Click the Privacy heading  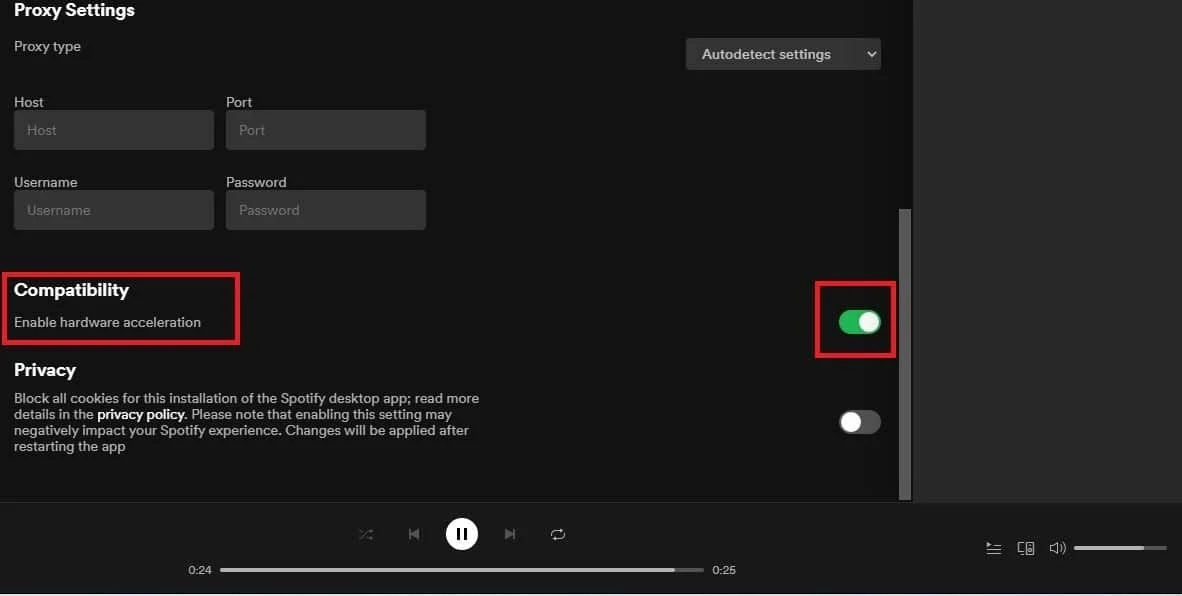click(45, 370)
